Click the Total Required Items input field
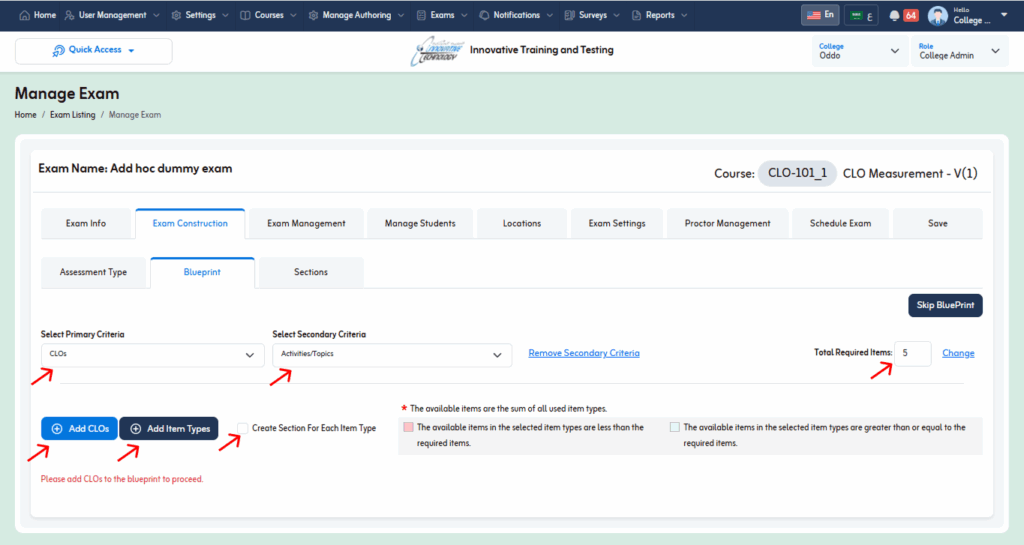 912,353
